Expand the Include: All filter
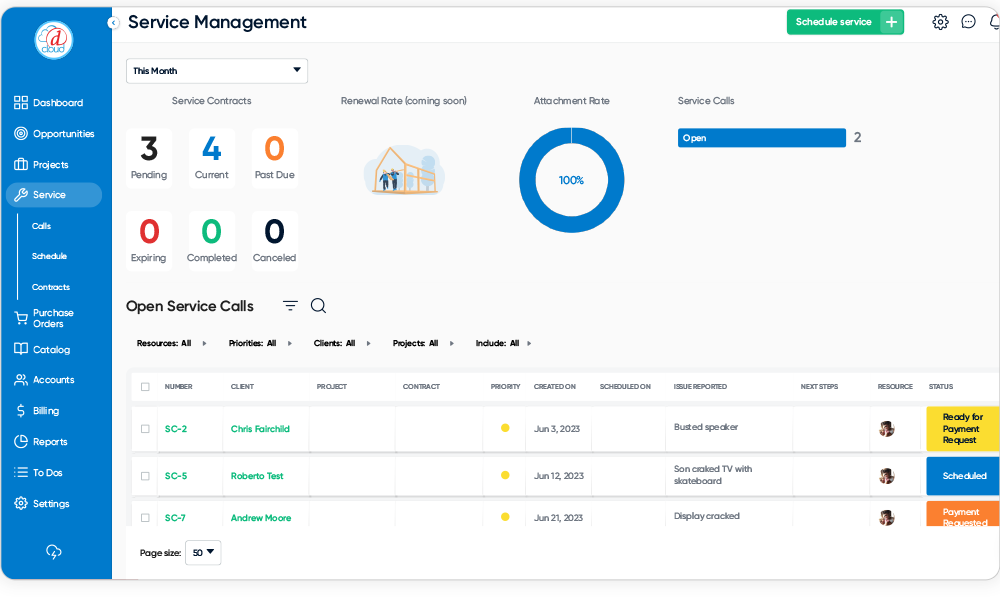 (504, 344)
